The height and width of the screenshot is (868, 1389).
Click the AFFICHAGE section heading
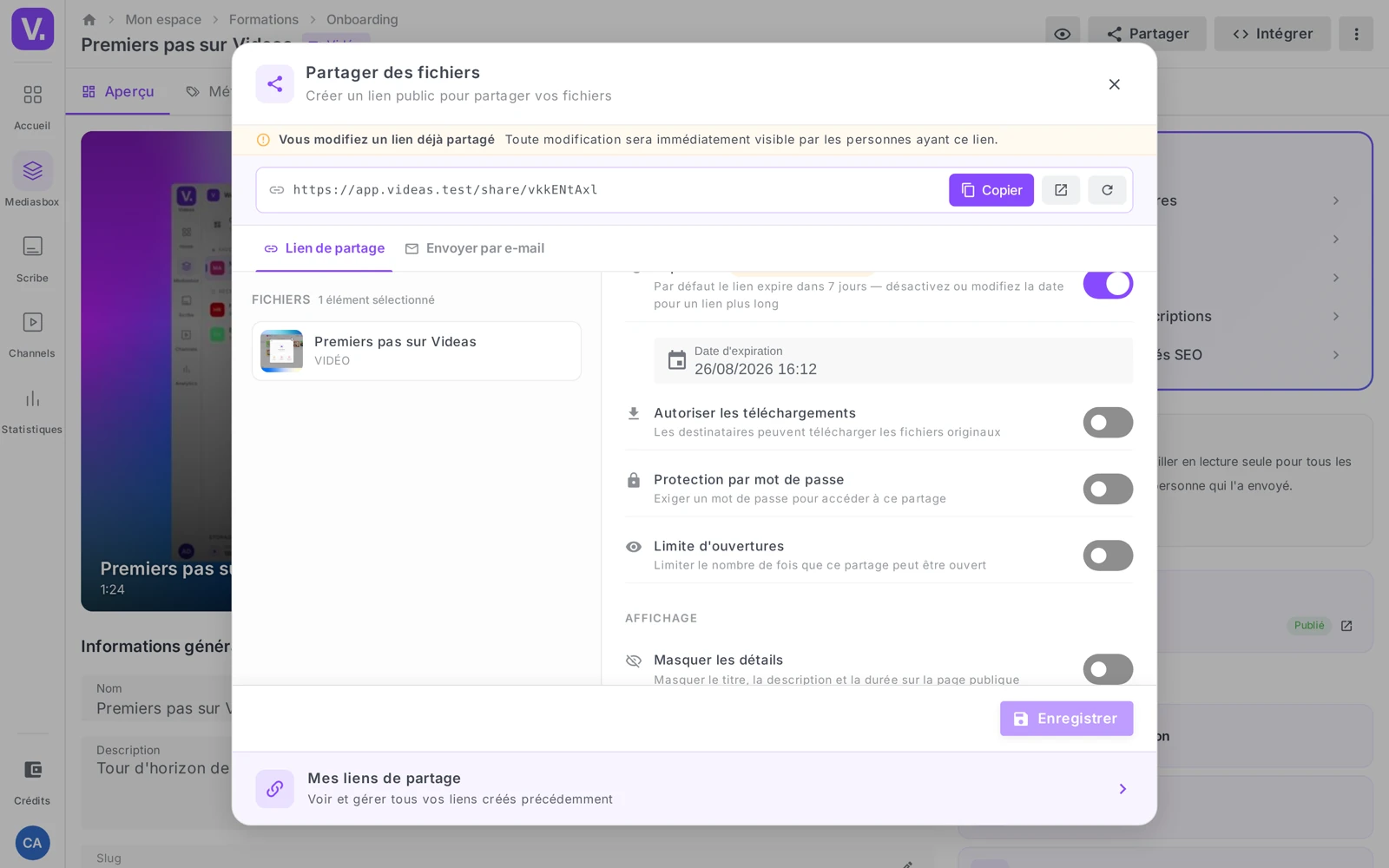[661, 618]
